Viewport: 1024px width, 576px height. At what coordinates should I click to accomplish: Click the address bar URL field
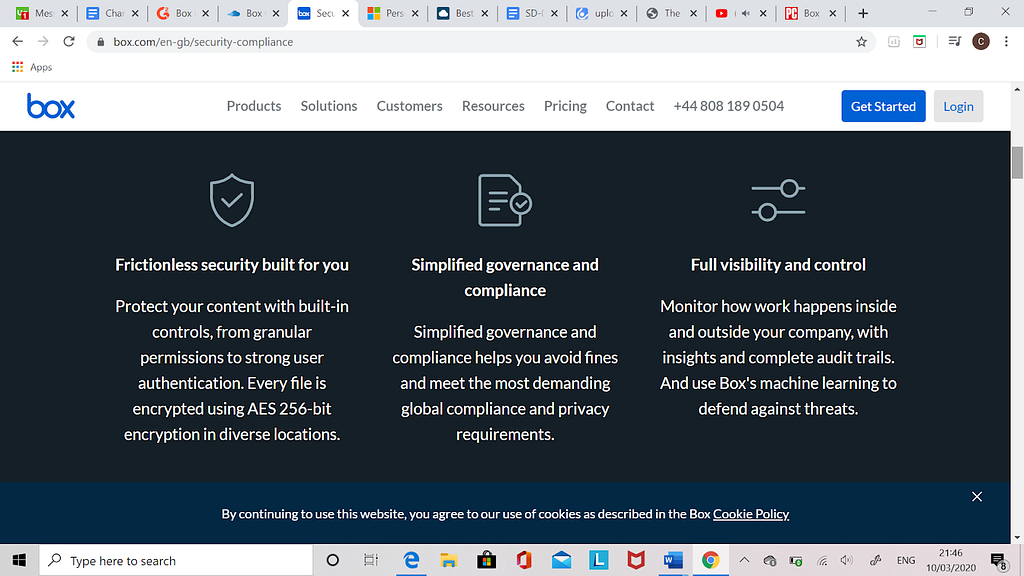(480, 42)
